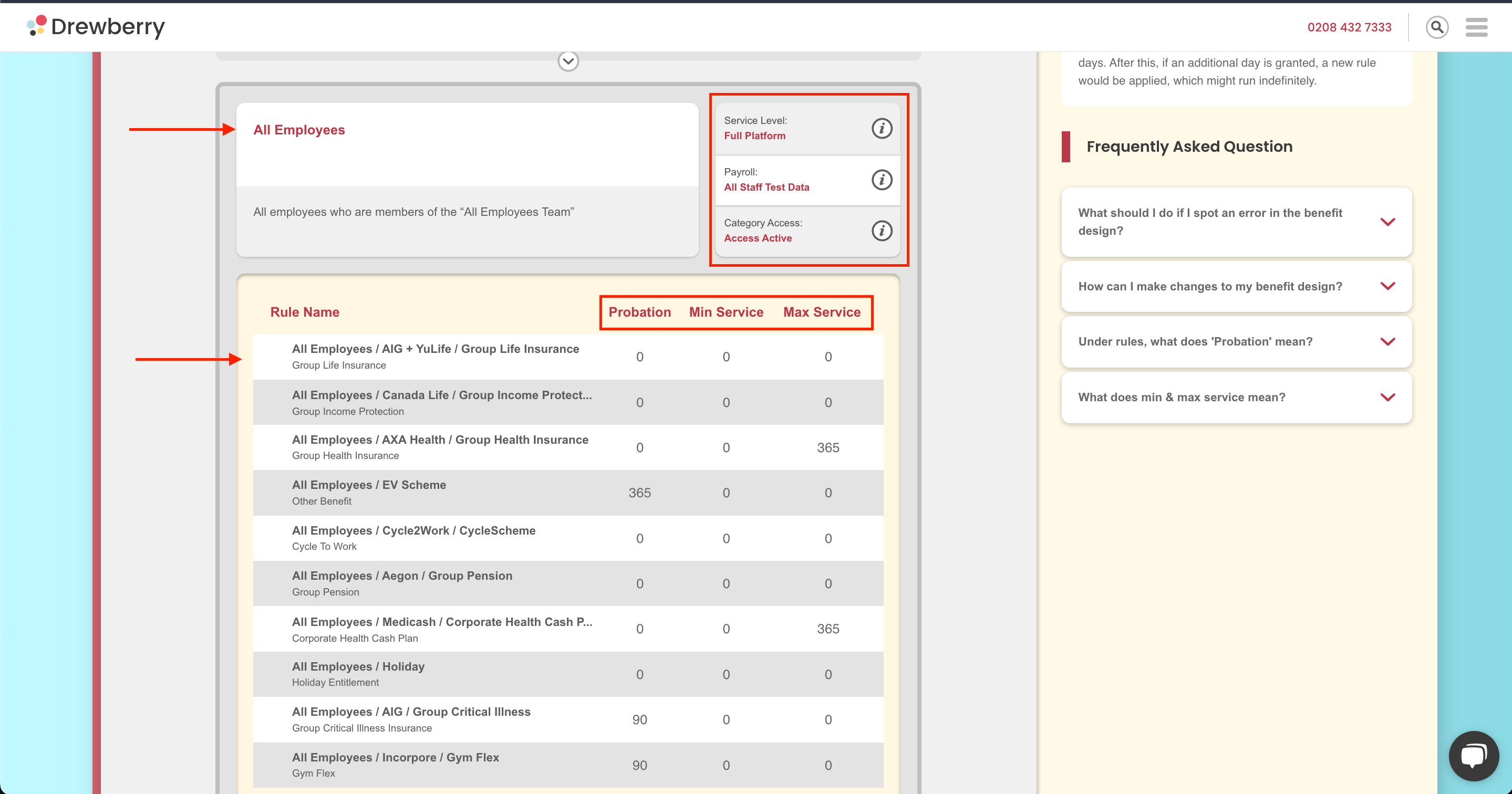Open the live chat bubble icon

pos(1473,756)
